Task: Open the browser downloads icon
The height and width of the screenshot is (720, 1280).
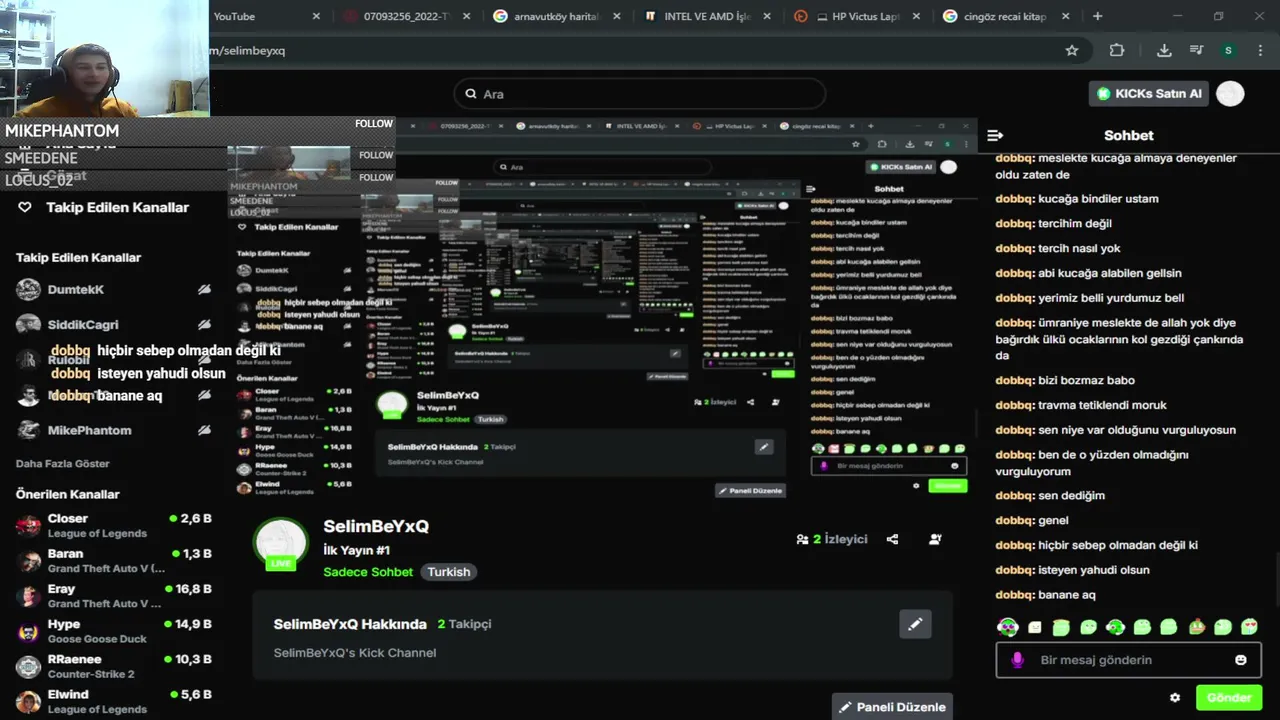Action: (1164, 50)
